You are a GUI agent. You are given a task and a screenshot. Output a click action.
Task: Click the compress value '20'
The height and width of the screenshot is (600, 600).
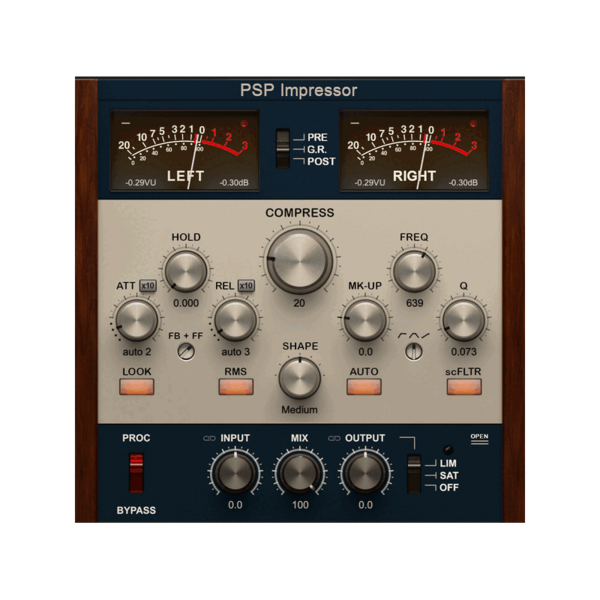pyautogui.click(x=299, y=303)
